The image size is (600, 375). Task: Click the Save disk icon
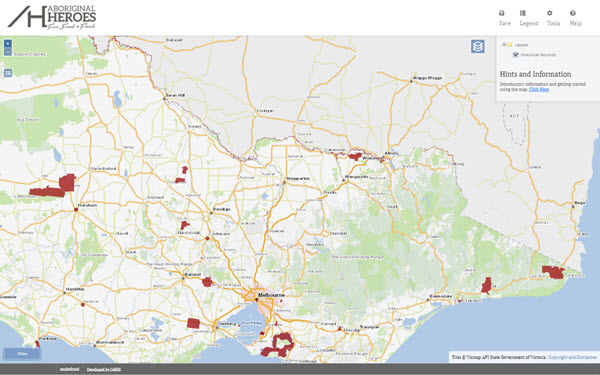click(x=502, y=13)
